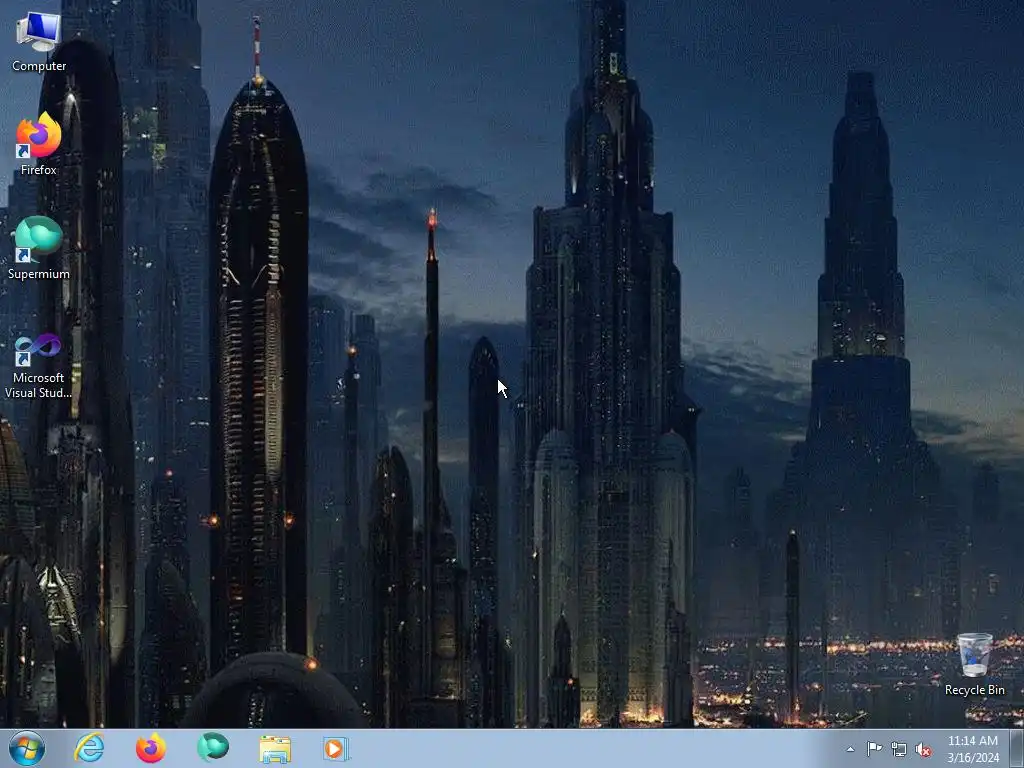This screenshot has height=768, width=1024.
Task: Show hidden system tray icons
Action: tap(850, 749)
